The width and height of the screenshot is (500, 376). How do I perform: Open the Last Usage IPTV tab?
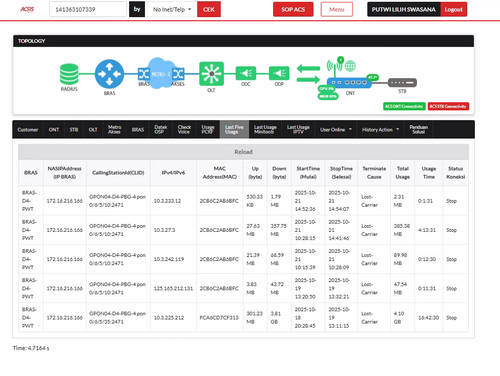tap(298, 130)
